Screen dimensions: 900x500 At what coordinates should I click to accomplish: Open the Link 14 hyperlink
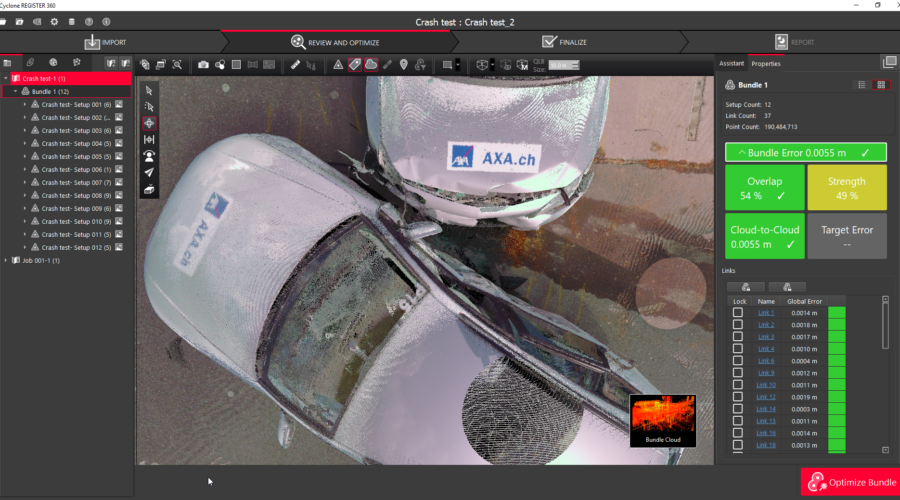point(766,409)
